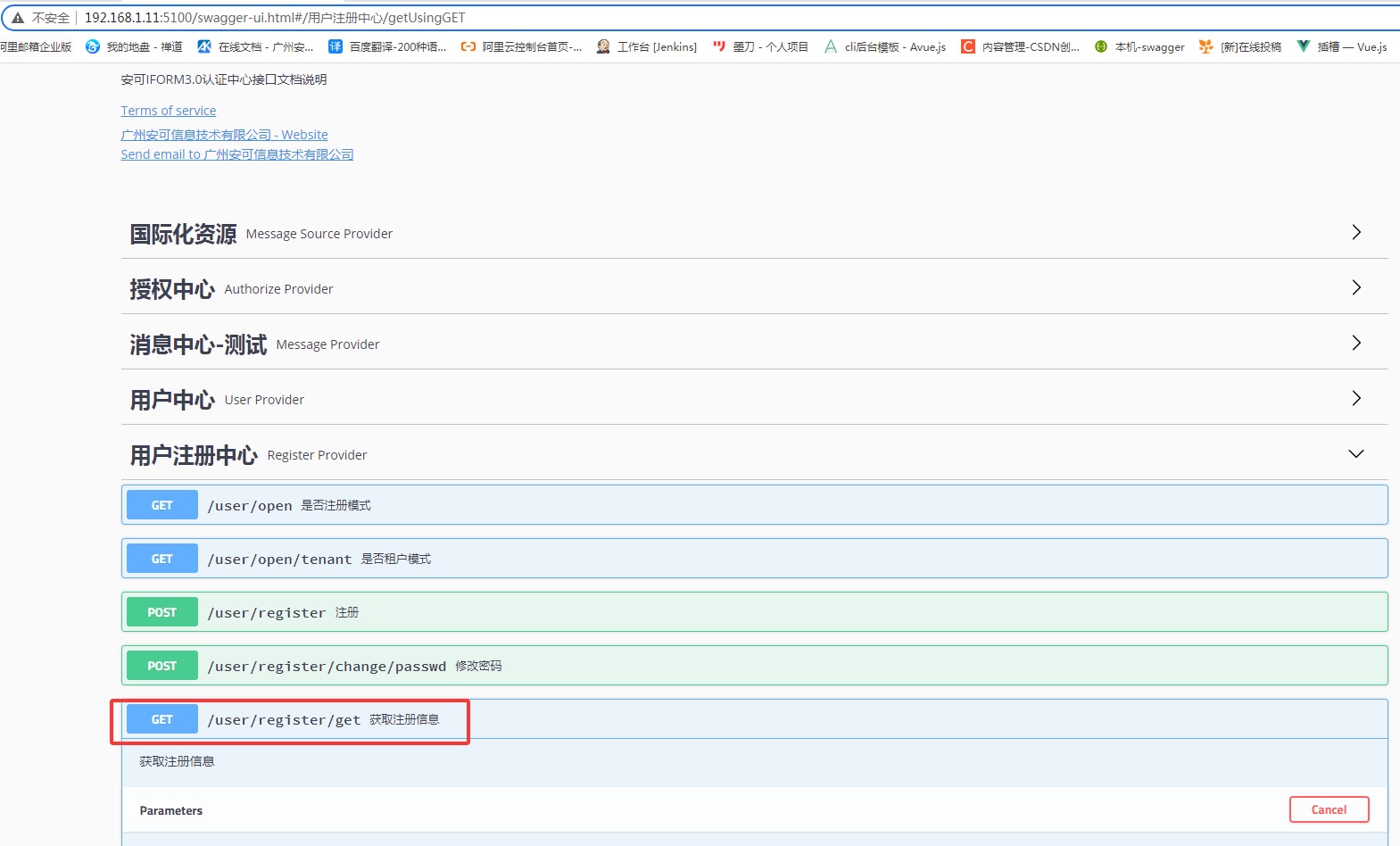Image resolution: width=1400 pixels, height=846 pixels.
Task: Open the Zentao 我的地盘 bookmark
Action: pos(134,46)
